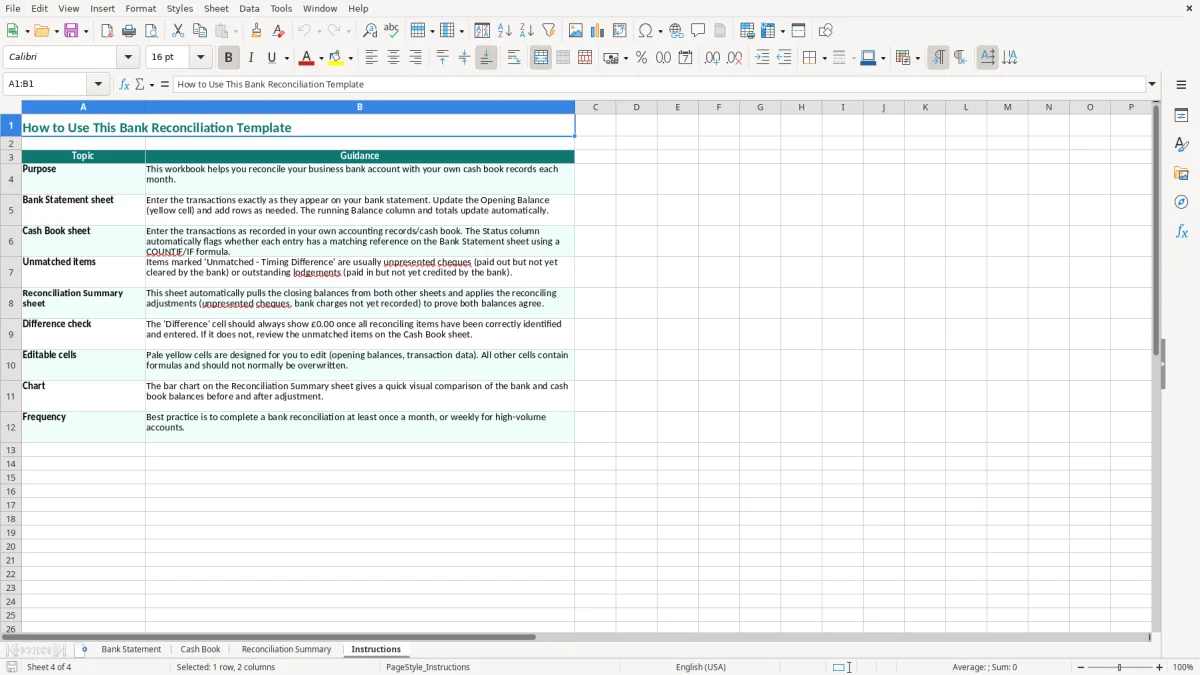Screen dimensions: 1200x675
Task: Open the Data menu
Action: pos(249,8)
